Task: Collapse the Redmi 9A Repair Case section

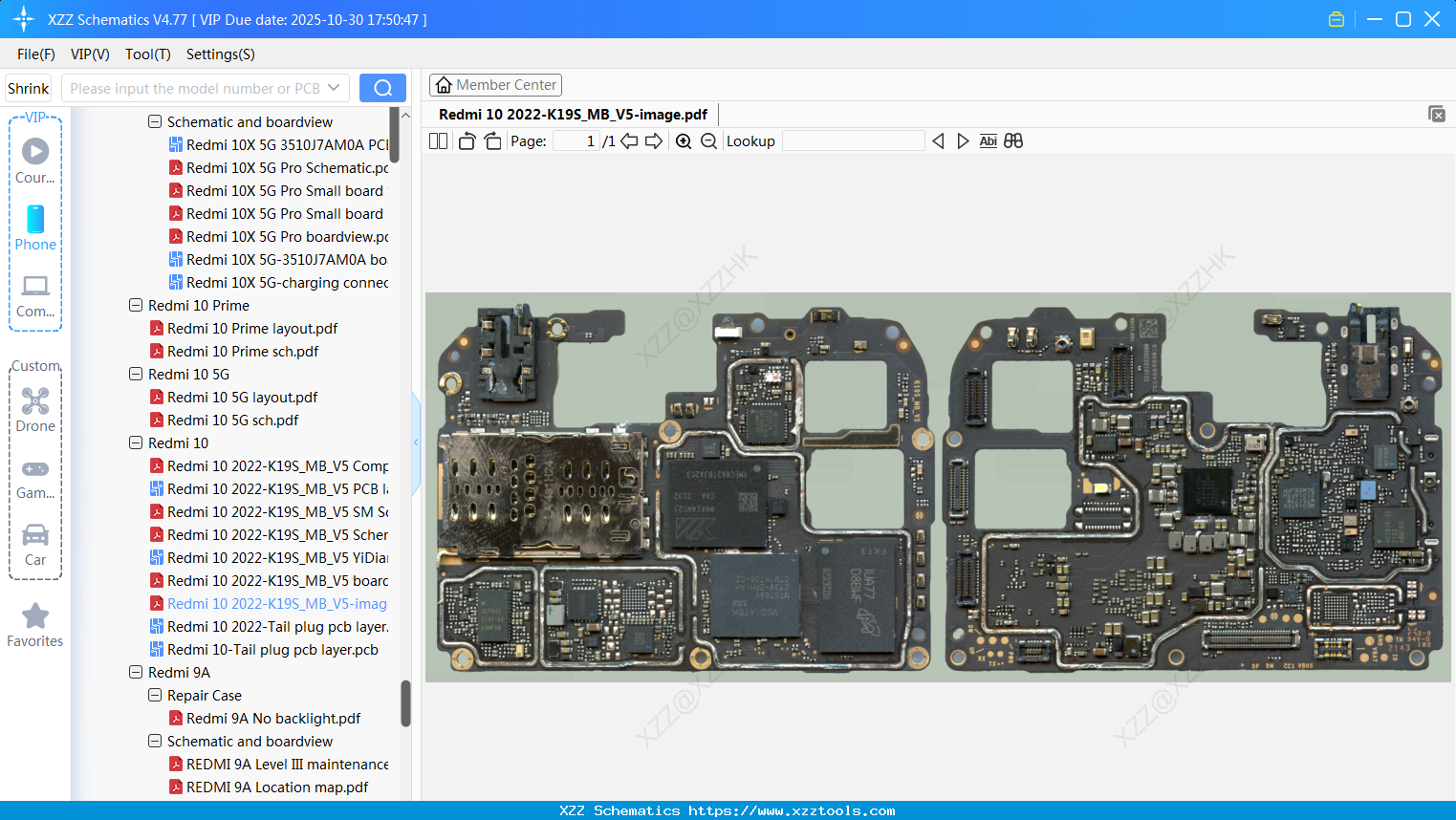Action: tap(154, 695)
